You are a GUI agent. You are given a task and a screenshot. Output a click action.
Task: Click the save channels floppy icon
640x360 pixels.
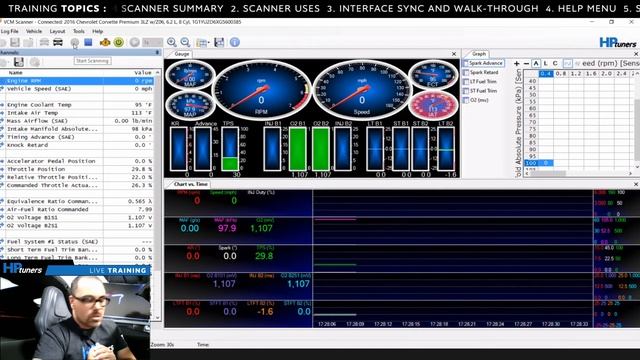[x=19, y=62]
